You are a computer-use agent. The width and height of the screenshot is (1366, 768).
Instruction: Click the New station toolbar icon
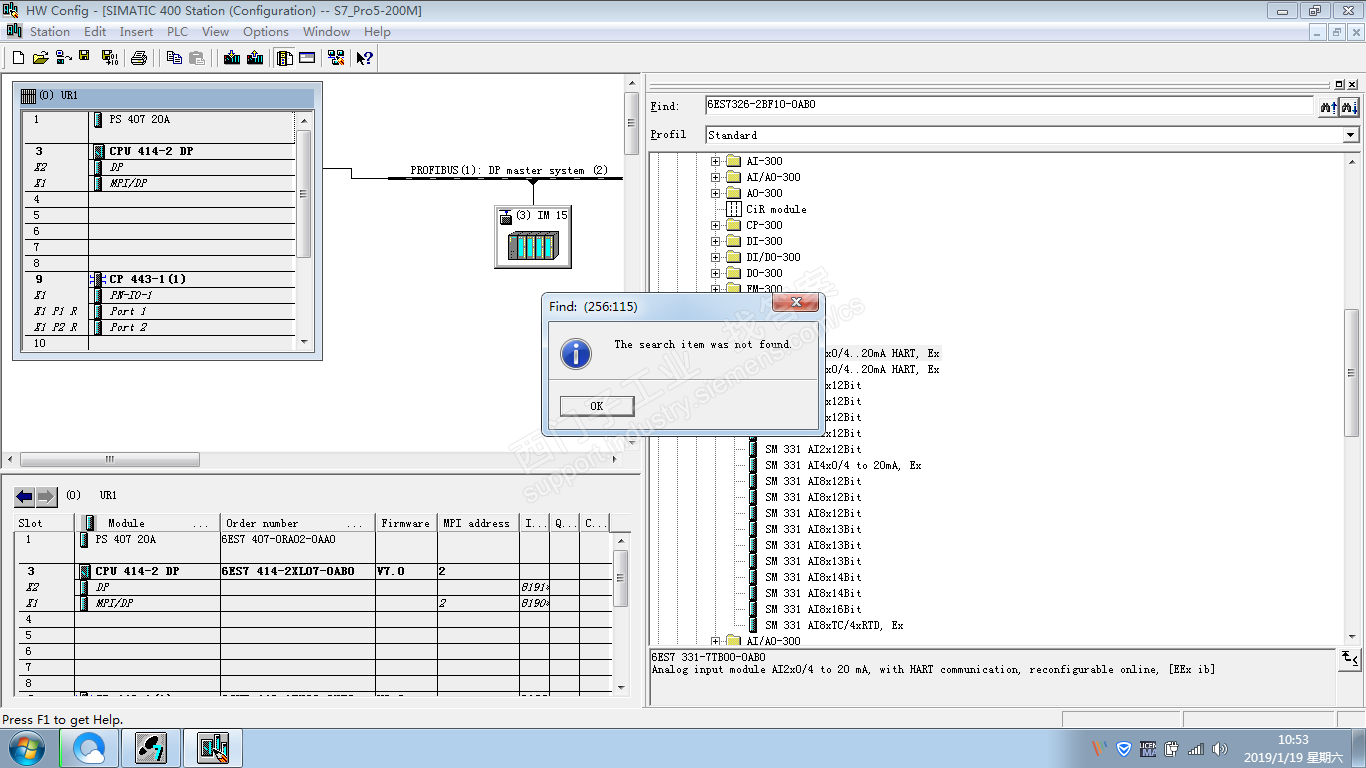pyautogui.click(x=18, y=58)
